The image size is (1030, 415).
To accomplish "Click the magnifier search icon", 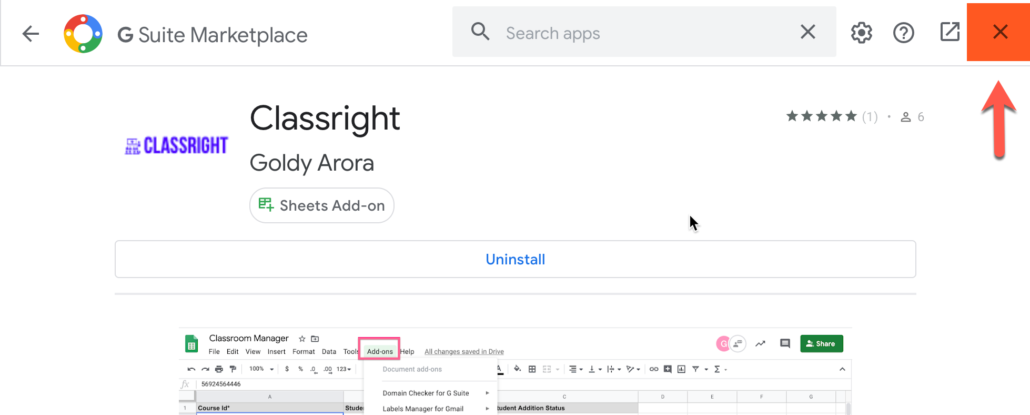I will [x=481, y=32].
